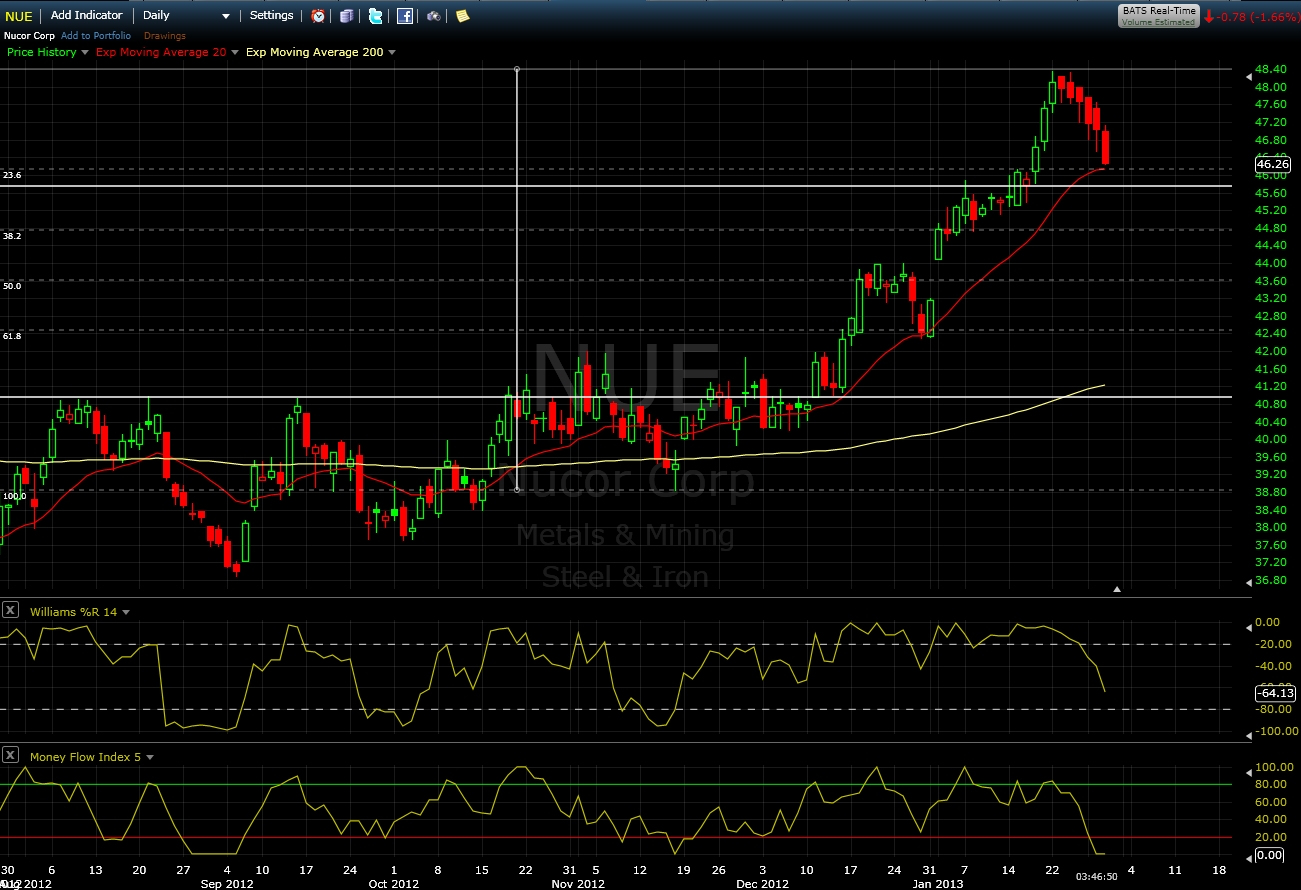Expand Exp Moving Average 20 options arrow

pyautogui.click(x=235, y=52)
